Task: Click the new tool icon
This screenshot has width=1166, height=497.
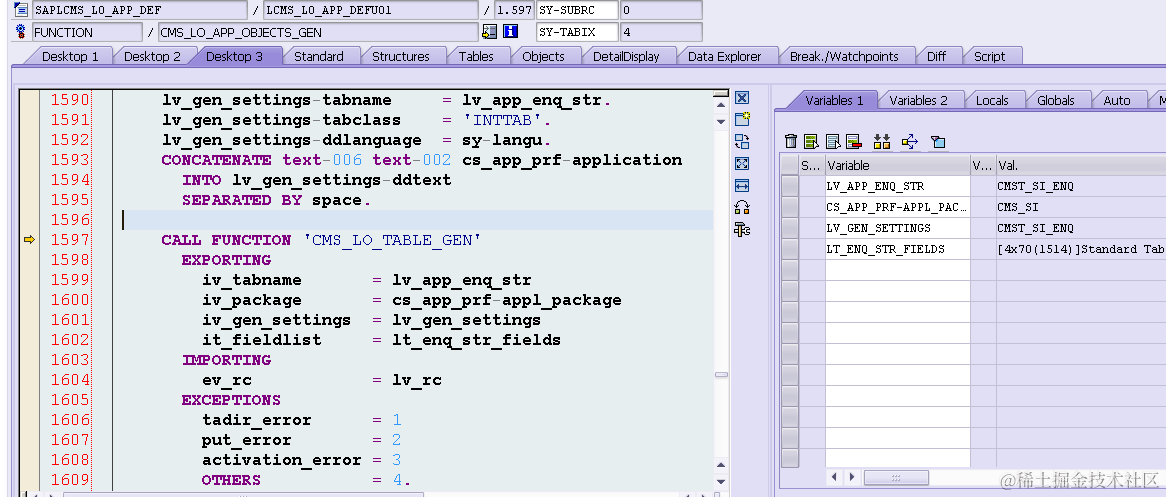Action: (741, 119)
